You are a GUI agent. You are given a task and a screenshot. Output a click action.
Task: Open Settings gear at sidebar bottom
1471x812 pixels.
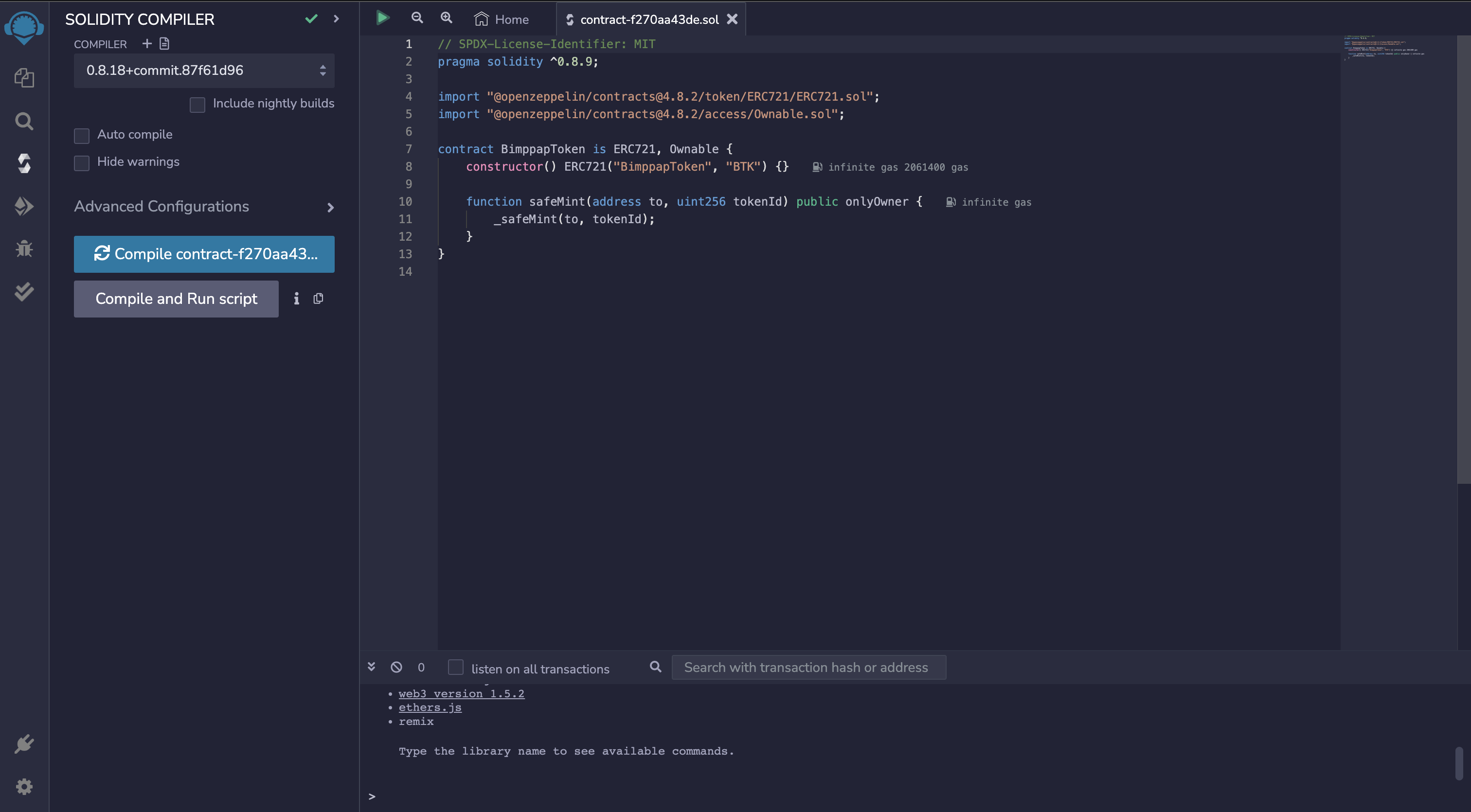[x=24, y=787]
